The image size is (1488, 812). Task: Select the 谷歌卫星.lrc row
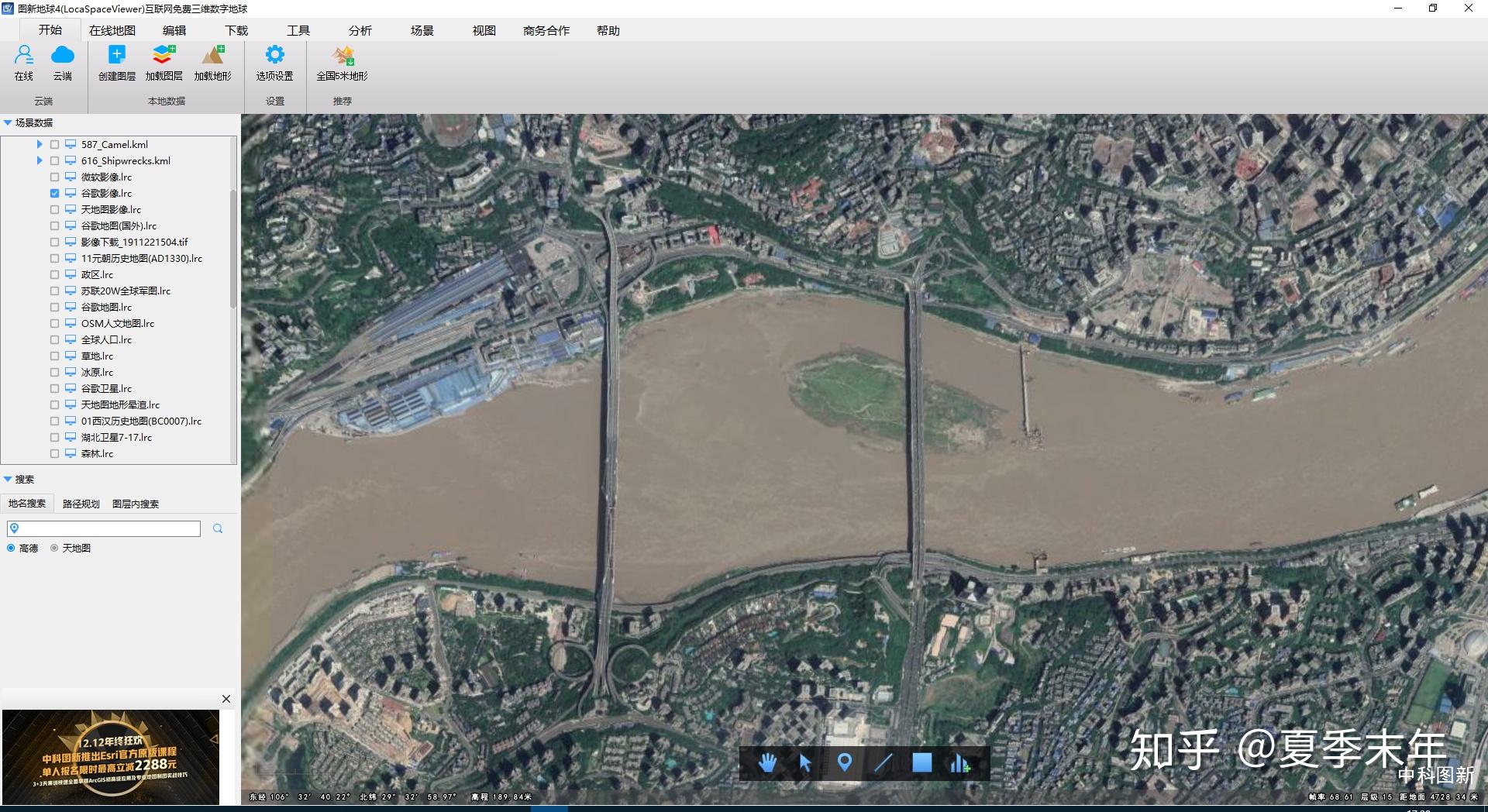[x=106, y=388]
